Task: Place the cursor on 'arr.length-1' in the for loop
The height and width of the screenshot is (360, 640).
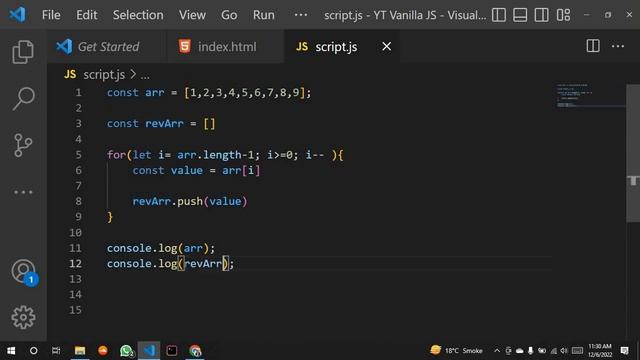Action: pos(216,155)
